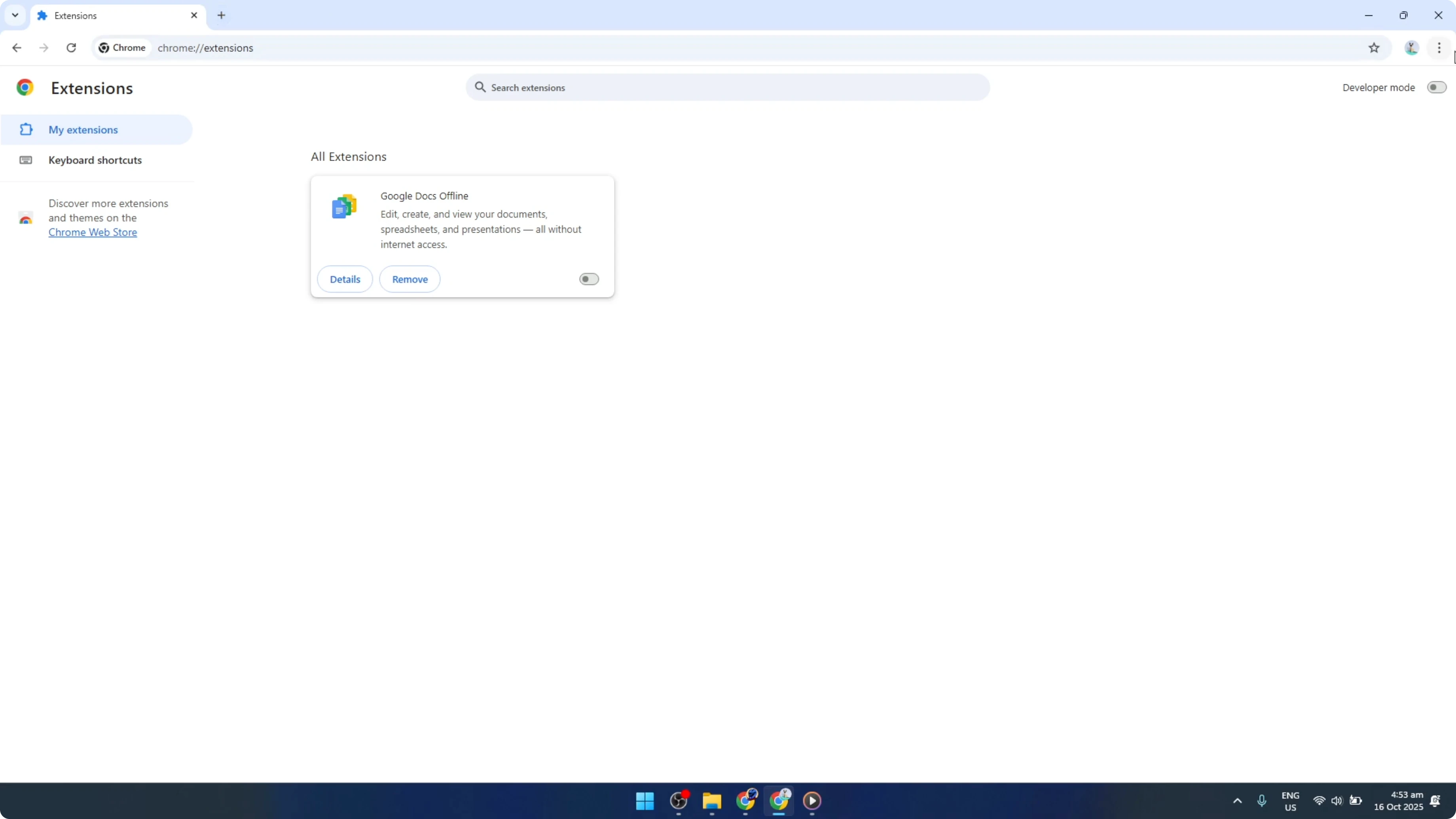
Task: Open the tab search dropdown arrow
Action: (x=15, y=15)
